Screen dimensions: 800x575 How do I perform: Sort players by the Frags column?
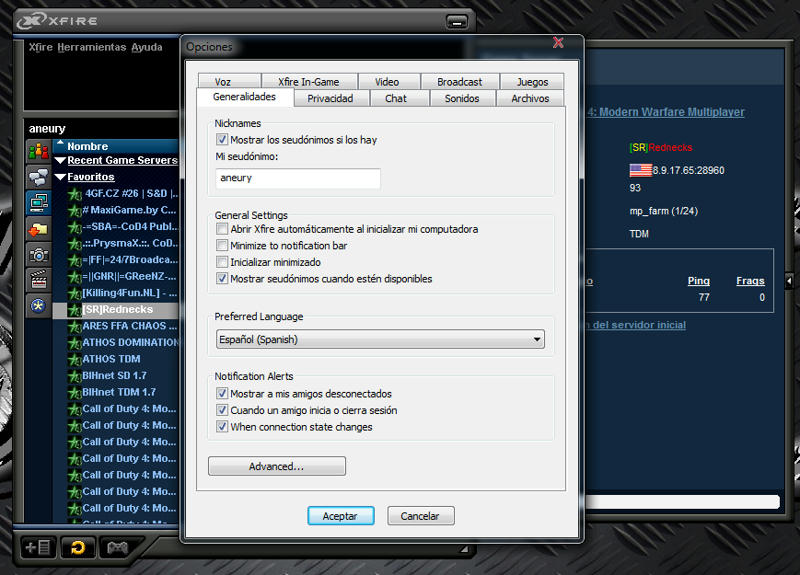[x=750, y=281]
